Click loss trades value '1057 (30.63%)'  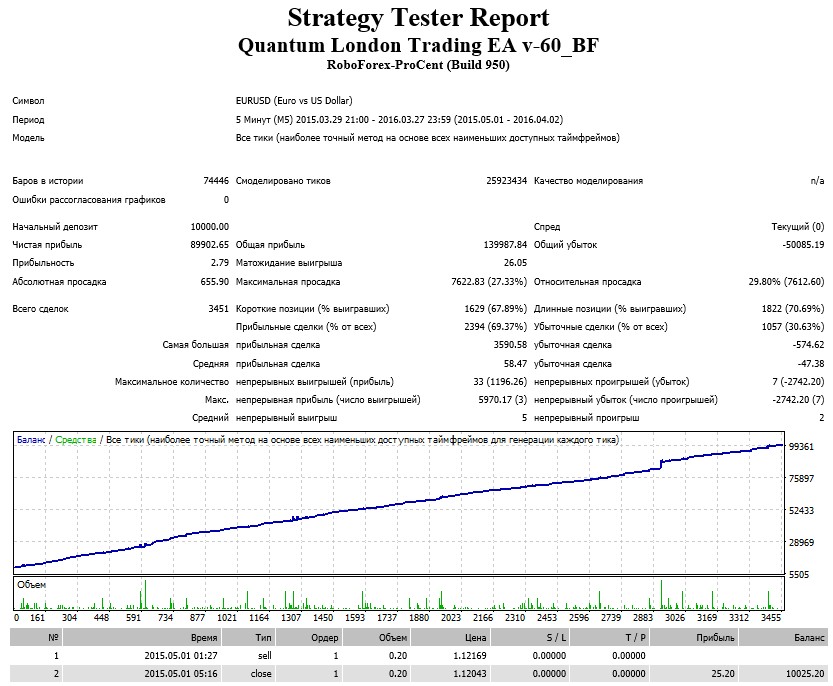click(x=793, y=327)
